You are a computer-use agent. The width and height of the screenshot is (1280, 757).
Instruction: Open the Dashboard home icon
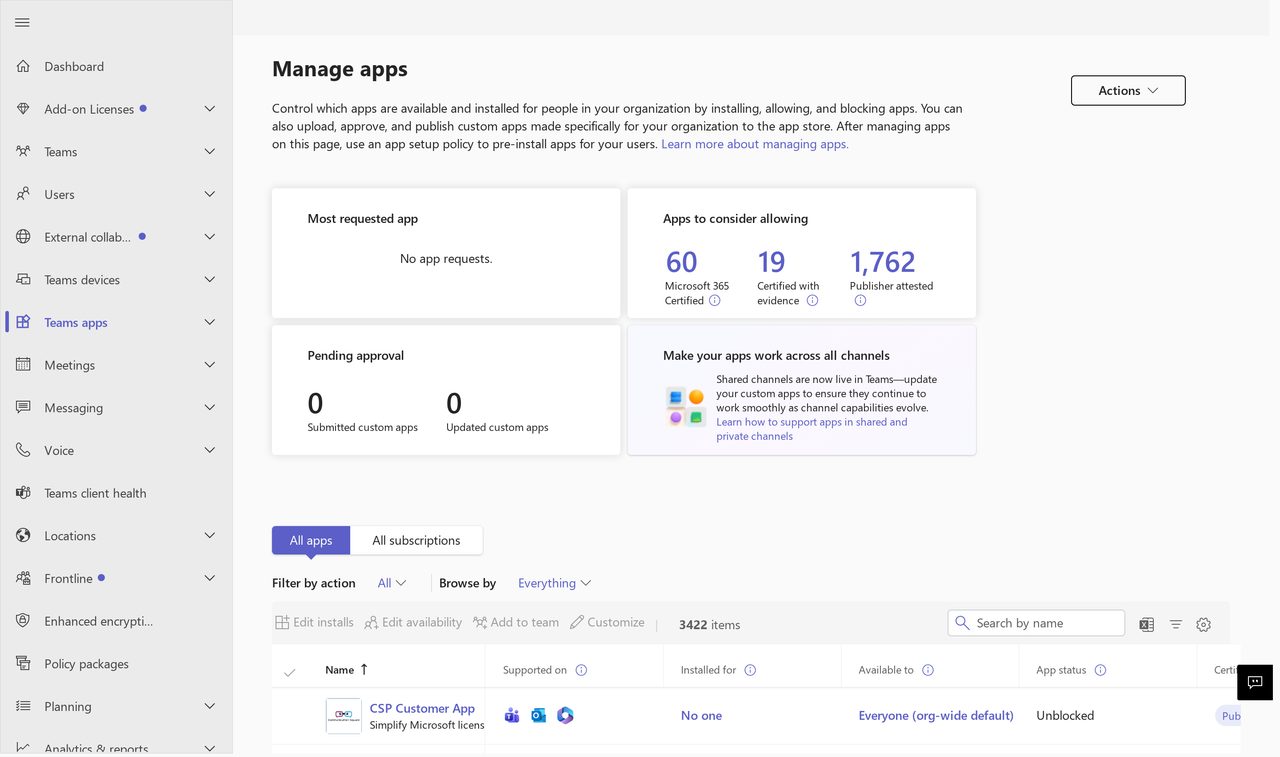[x=23, y=66]
